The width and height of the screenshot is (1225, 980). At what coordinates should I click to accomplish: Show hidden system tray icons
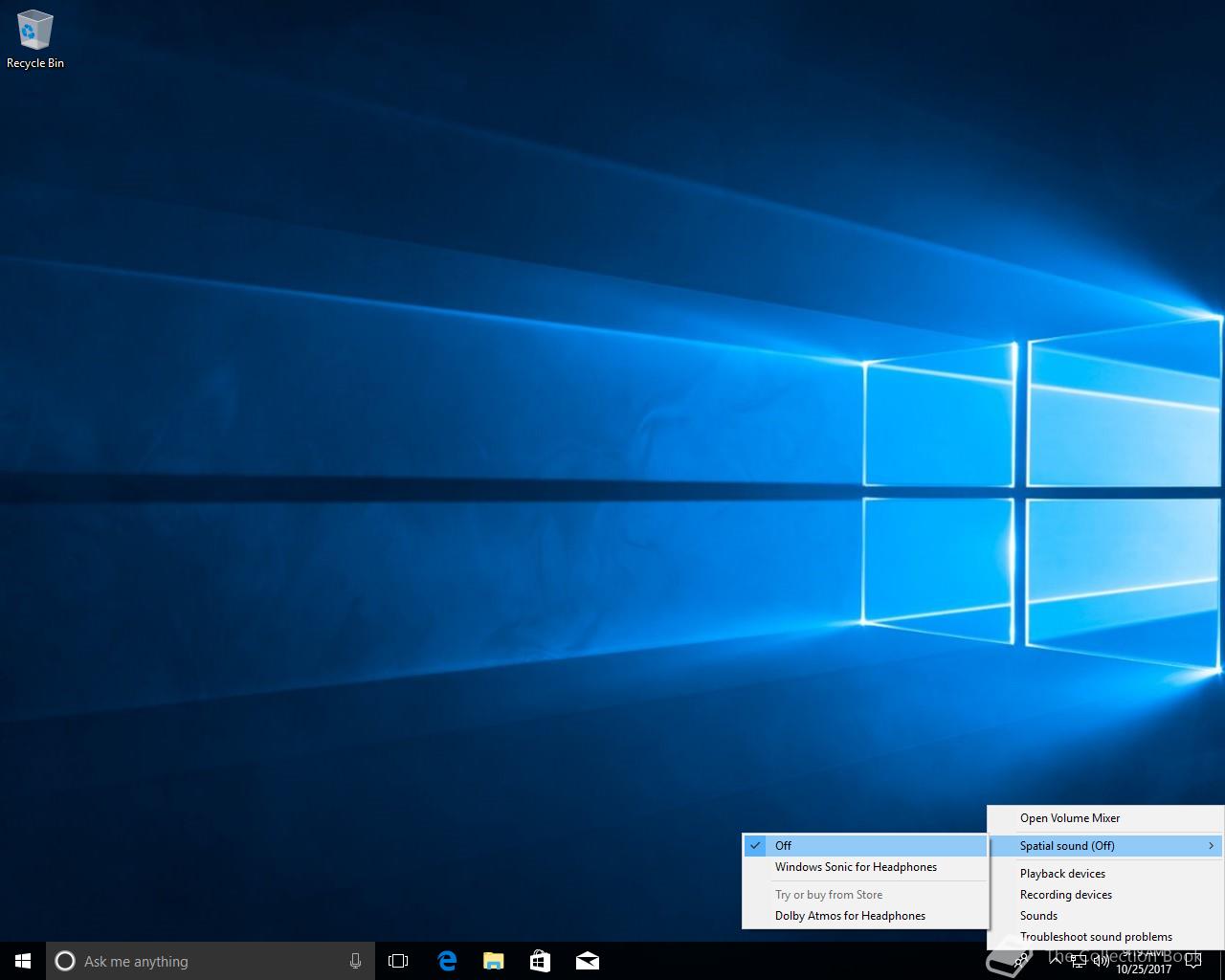point(1056,961)
